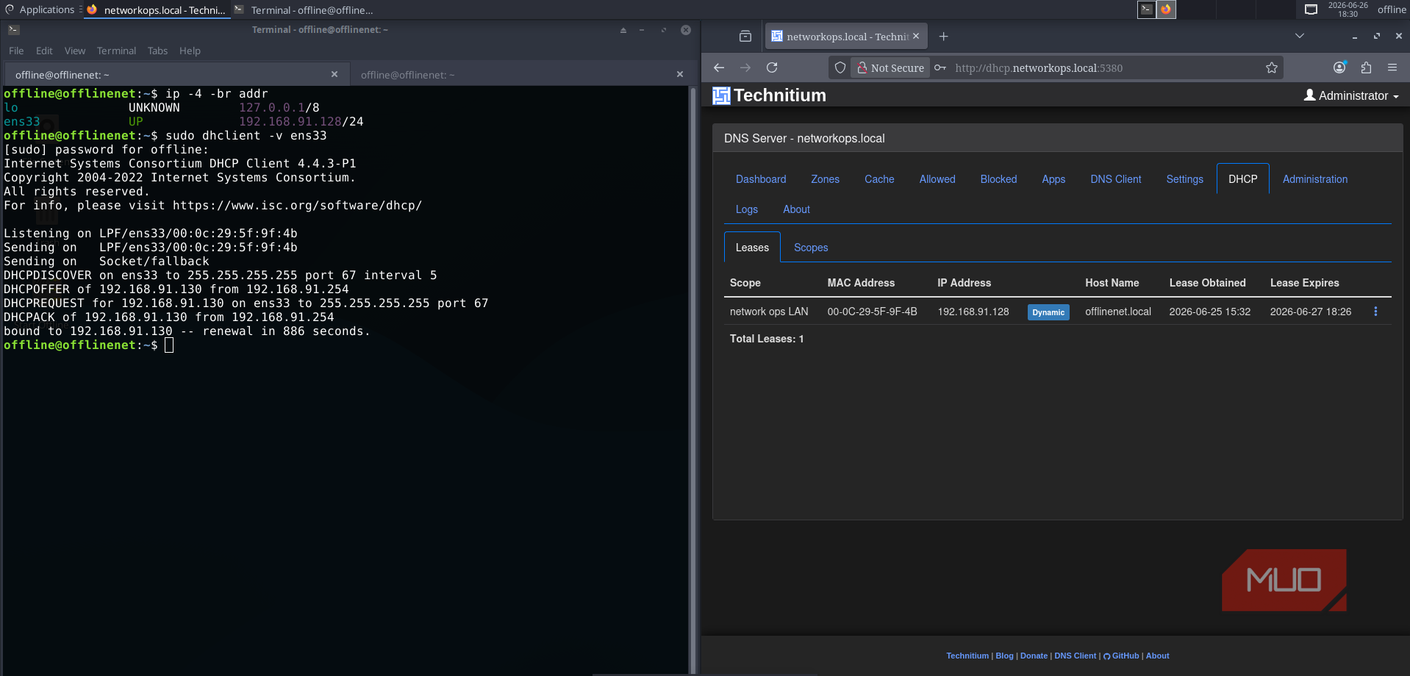Screen dimensions: 1410x676
Task: Open the terminal View menu
Action: click(x=75, y=50)
